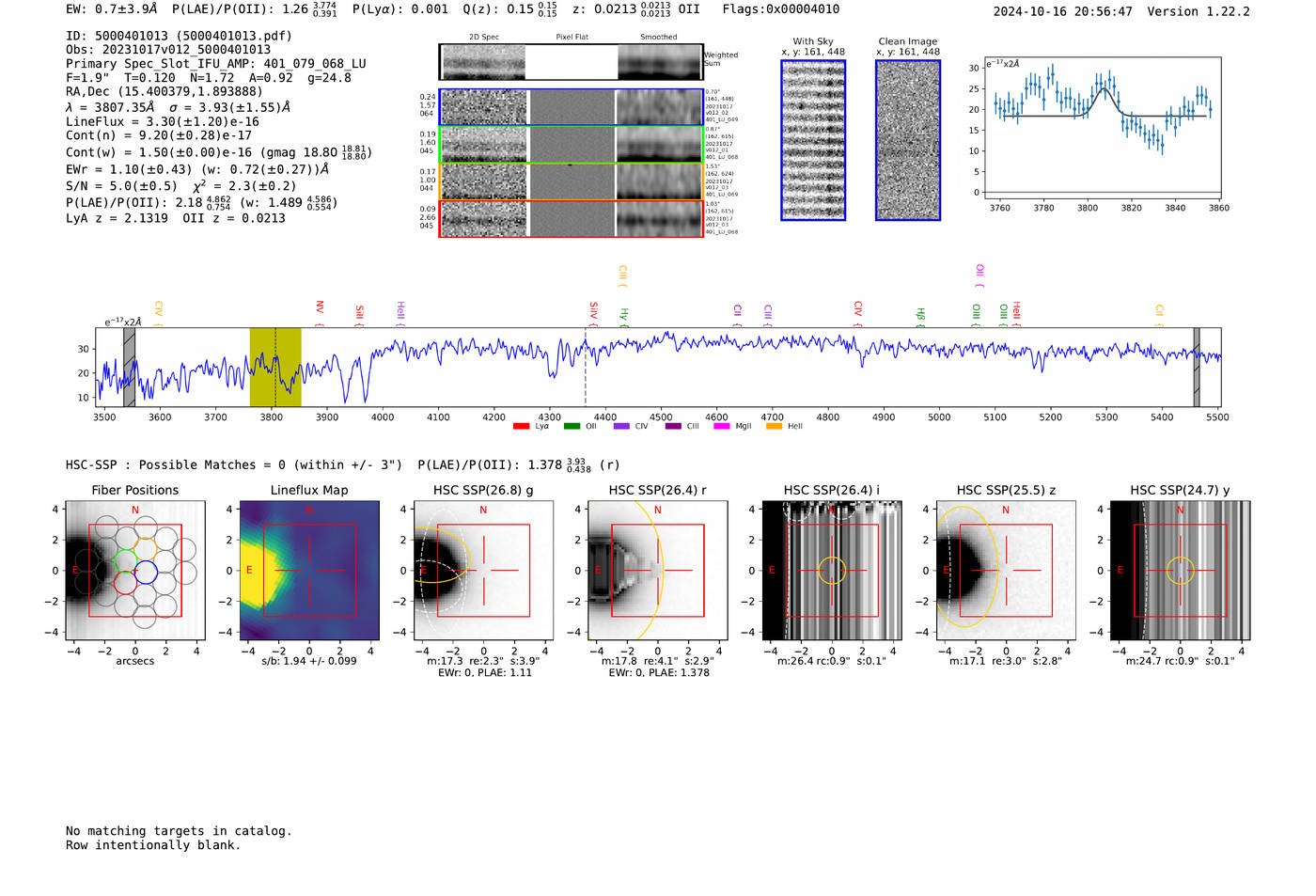
Task: Pick the dark purple CIII legend swatch
Action: point(673,427)
